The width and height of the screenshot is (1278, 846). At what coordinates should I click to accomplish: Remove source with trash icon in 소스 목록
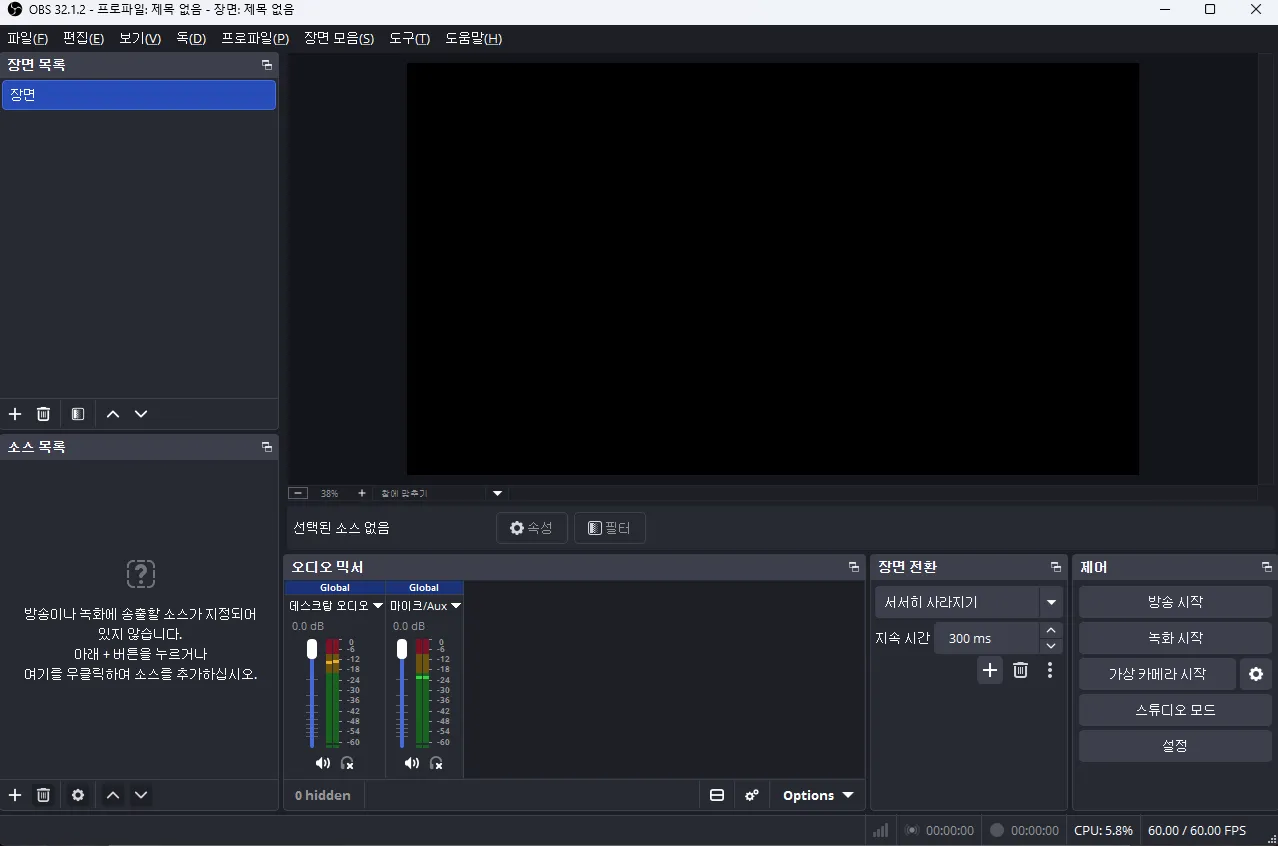click(x=43, y=795)
